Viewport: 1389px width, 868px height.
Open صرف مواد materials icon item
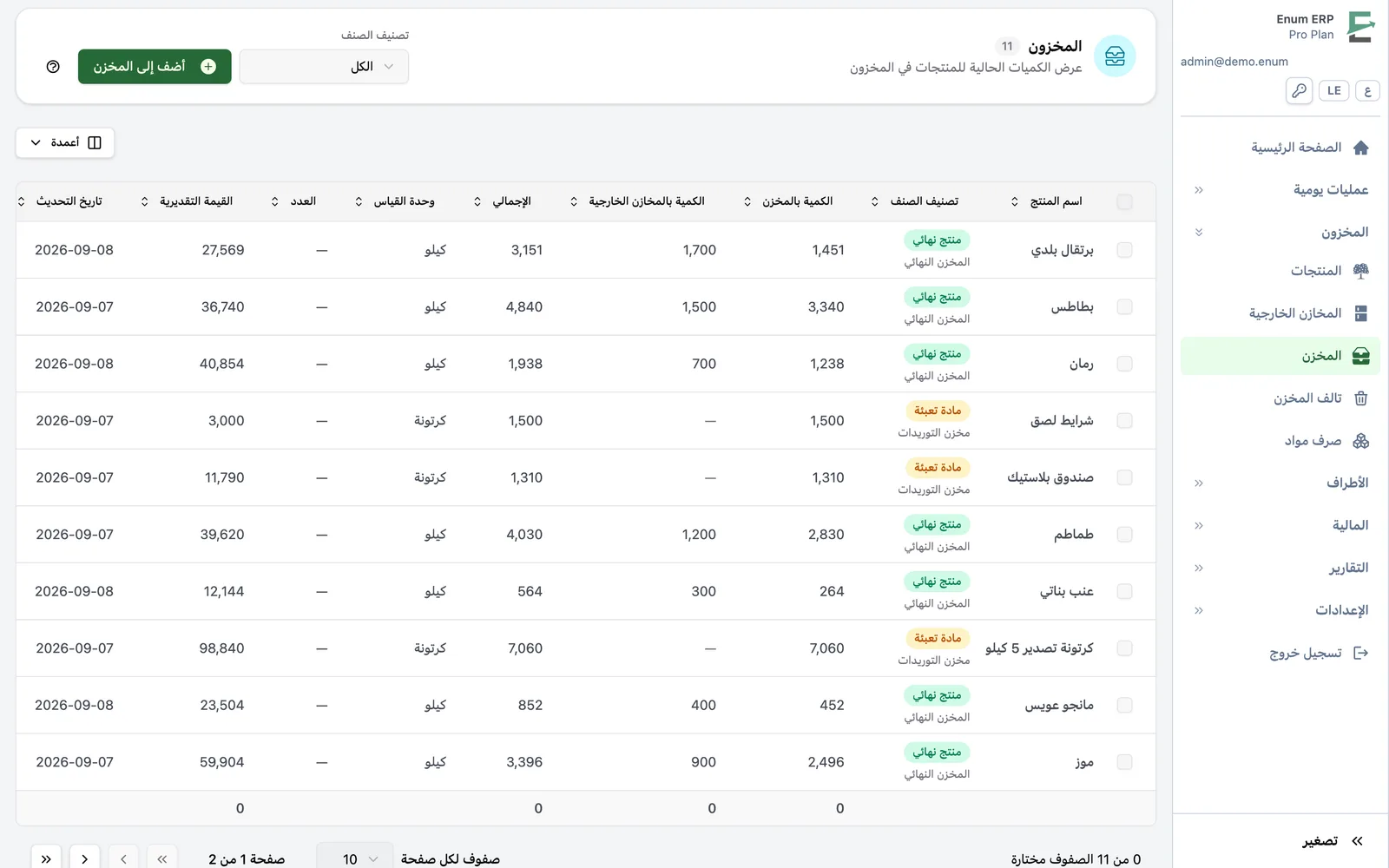point(1360,441)
